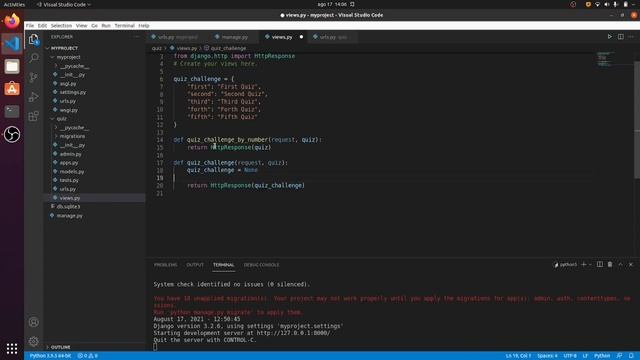Open notifications bell in status bar
The height and width of the screenshot is (360, 640).
click(x=631, y=356)
